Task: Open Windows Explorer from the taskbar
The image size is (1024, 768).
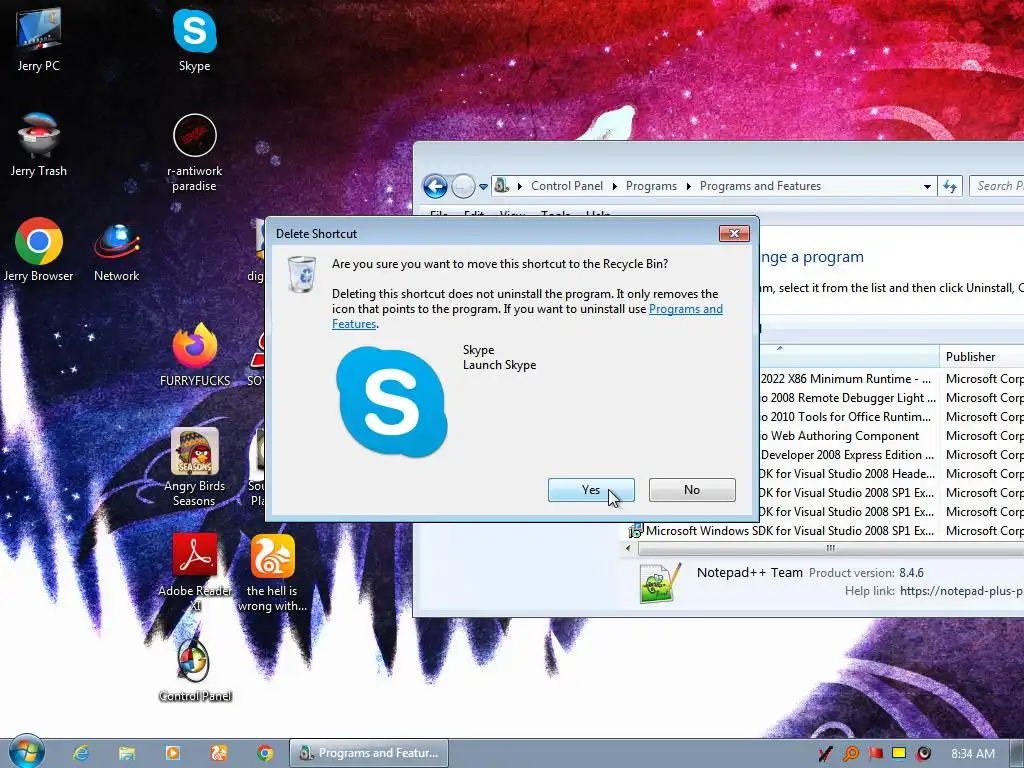Action: [x=127, y=753]
